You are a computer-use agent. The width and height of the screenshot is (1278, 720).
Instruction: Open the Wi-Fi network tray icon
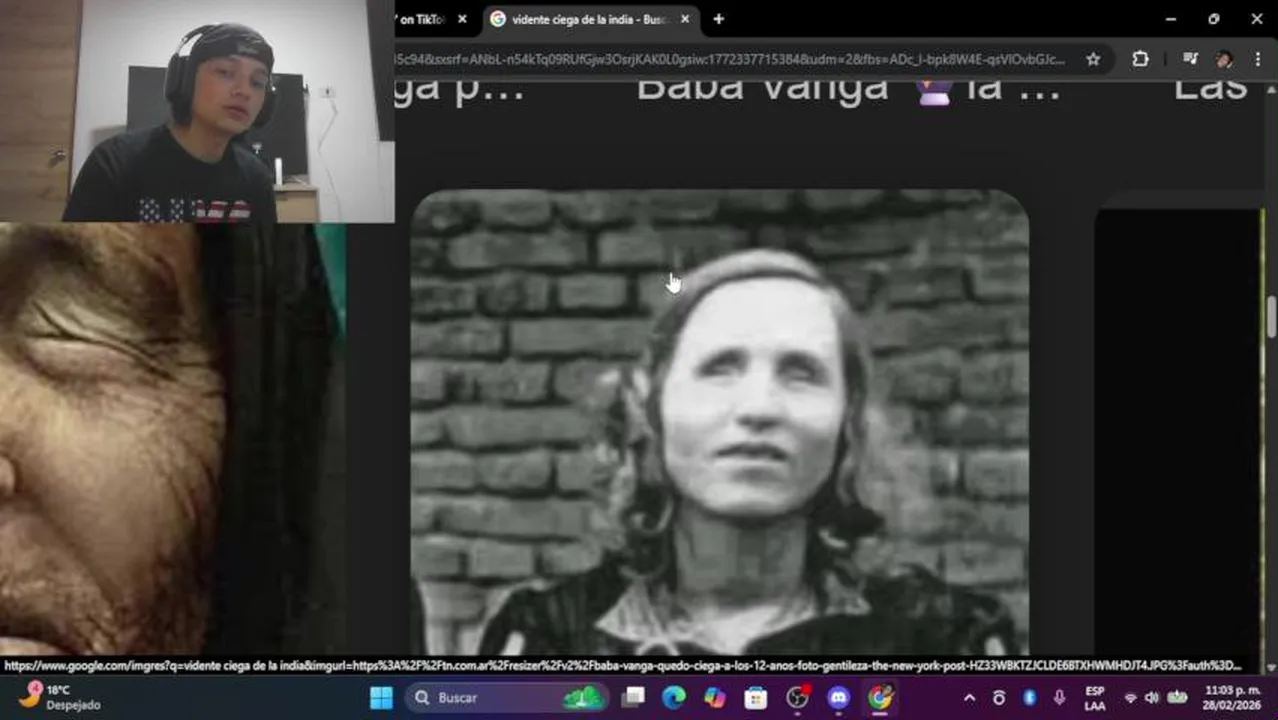pos(1130,698)
